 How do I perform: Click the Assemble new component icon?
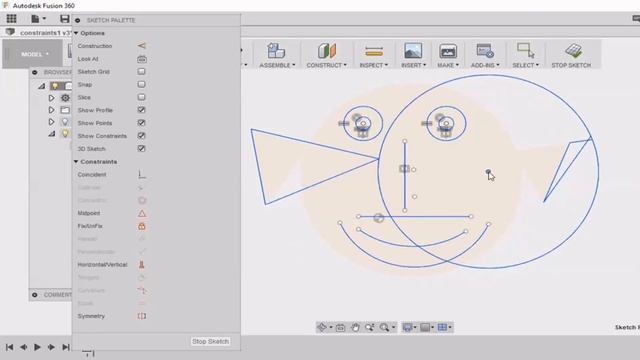tap(276, 51)
